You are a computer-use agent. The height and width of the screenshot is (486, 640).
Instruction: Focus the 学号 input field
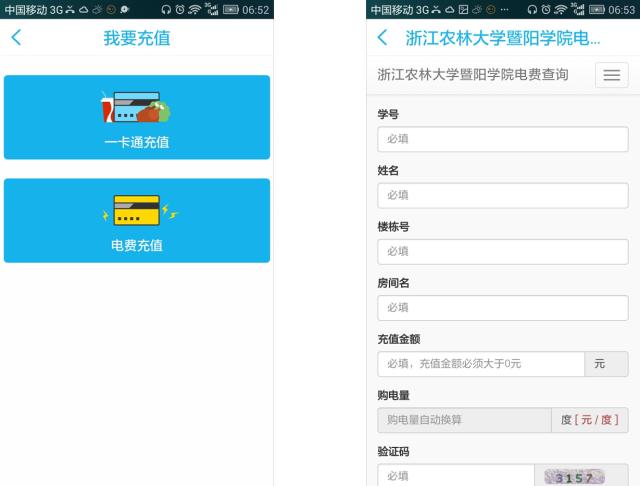(x=502, y=139)
